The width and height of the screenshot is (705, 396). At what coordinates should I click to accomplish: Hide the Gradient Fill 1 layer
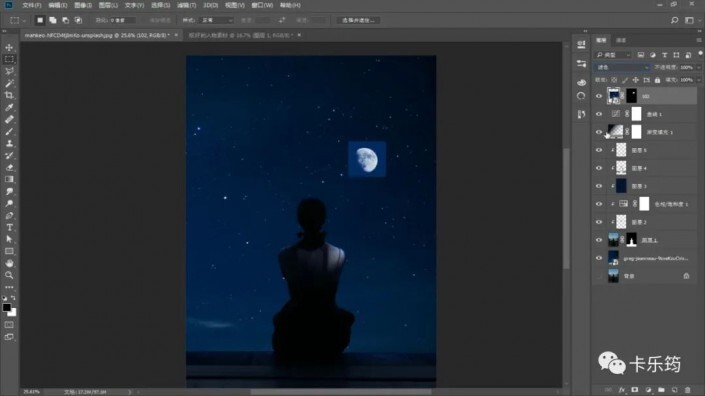point(599,132)
